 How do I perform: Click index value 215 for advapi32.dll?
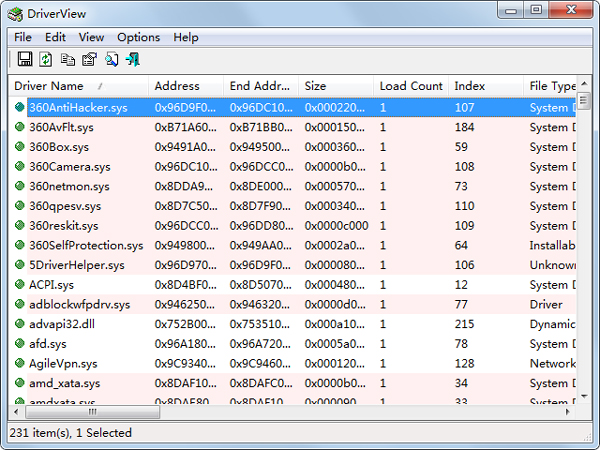(465, 324)
